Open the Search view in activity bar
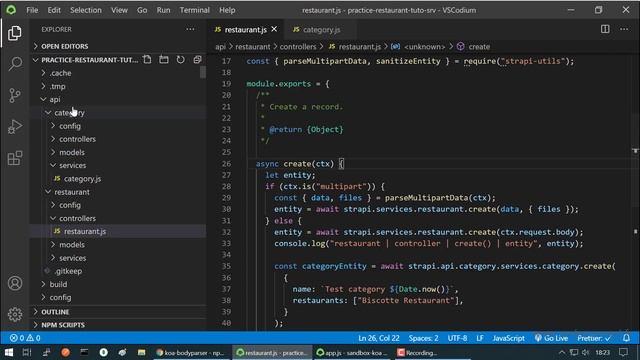 click(15, 64)
